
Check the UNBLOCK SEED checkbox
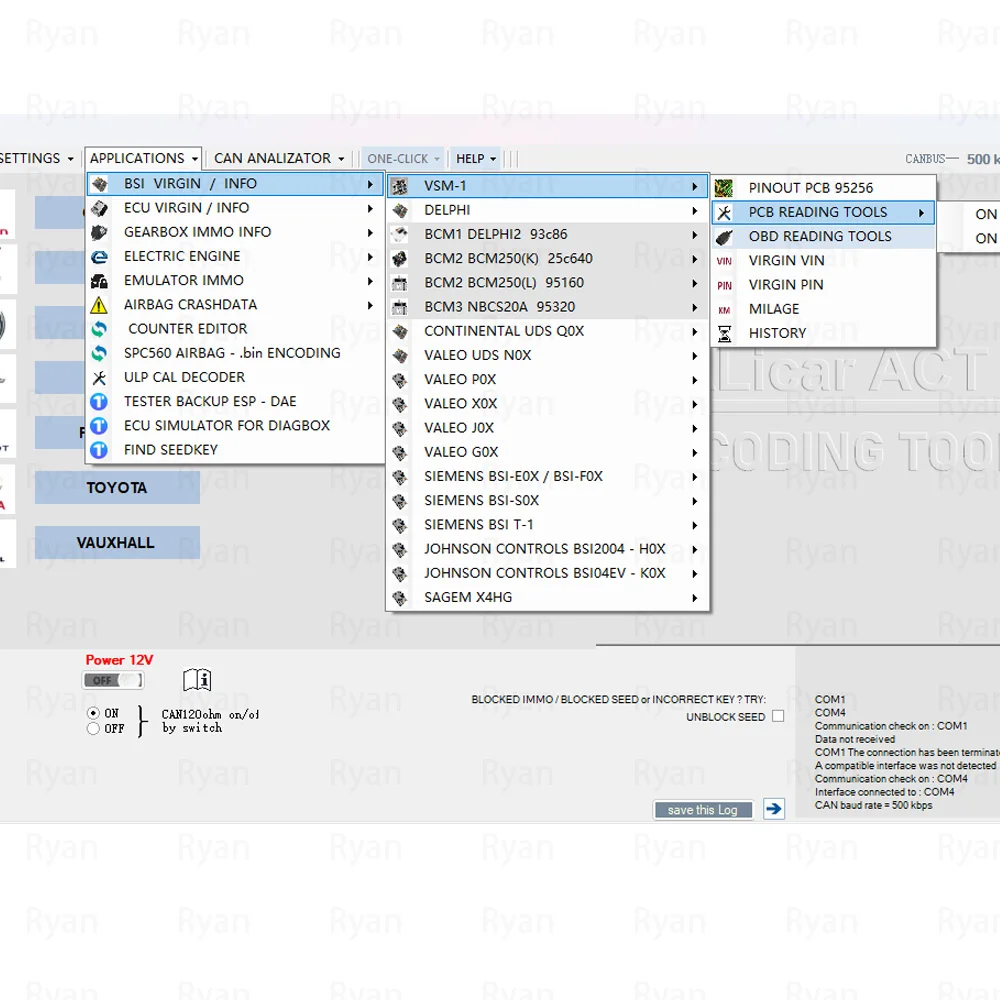(x=778, y=716)
